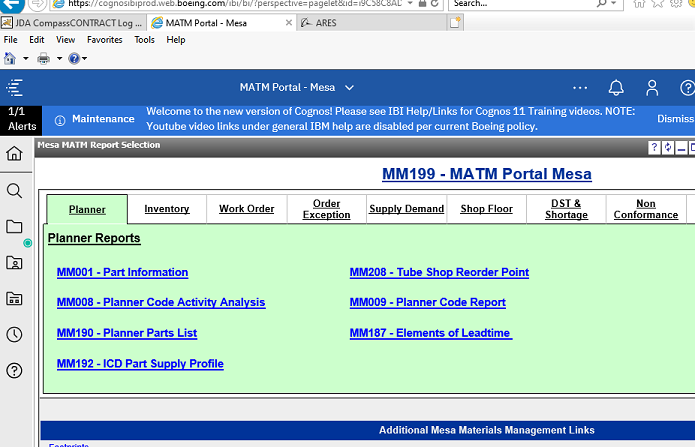Open the Tools menu
The image size is (695, 447).
[x=144, y=40]
